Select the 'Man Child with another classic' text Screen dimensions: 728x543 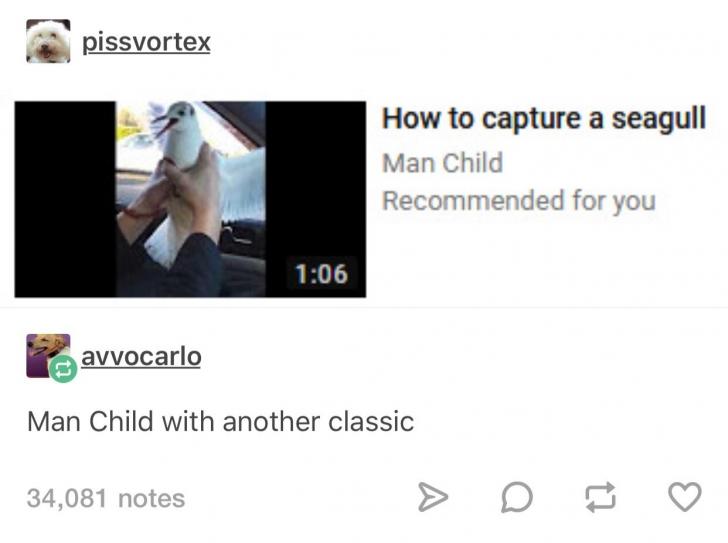221,422
